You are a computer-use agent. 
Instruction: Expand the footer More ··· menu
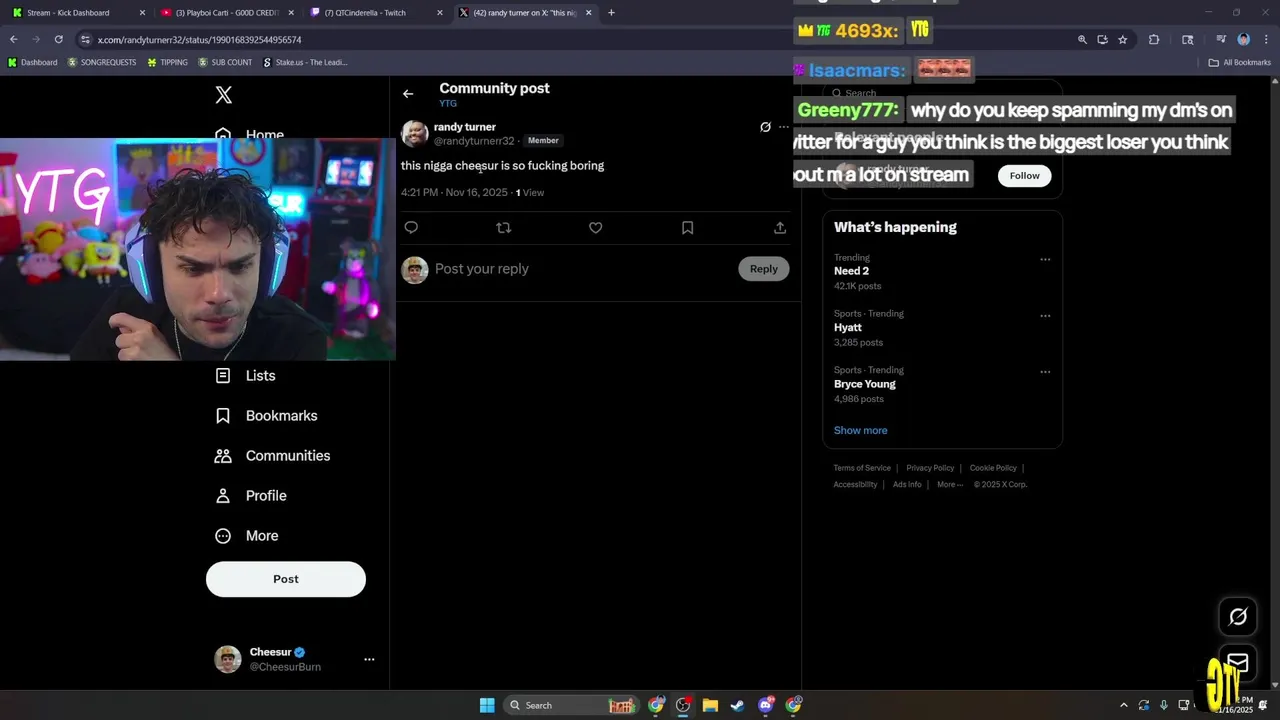pyautogui.click(x=950, y=485)
